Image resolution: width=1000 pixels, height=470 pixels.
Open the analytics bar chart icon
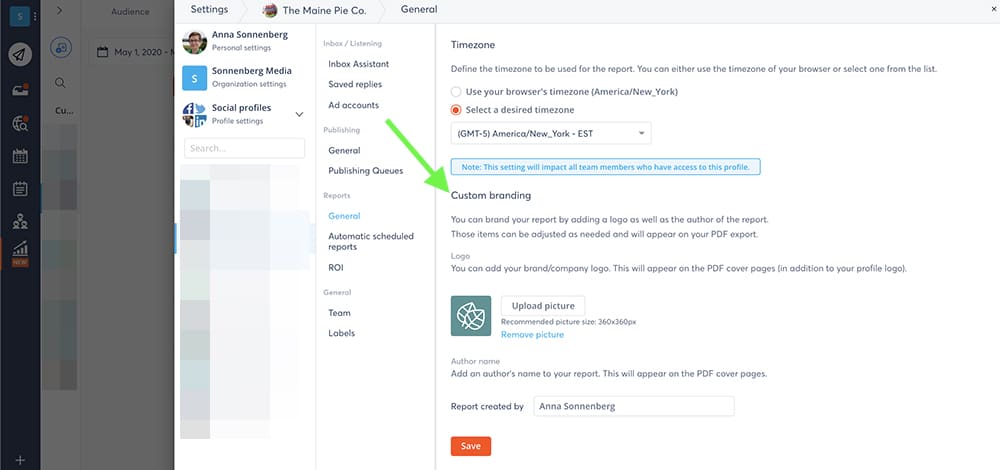click(20, 249)
